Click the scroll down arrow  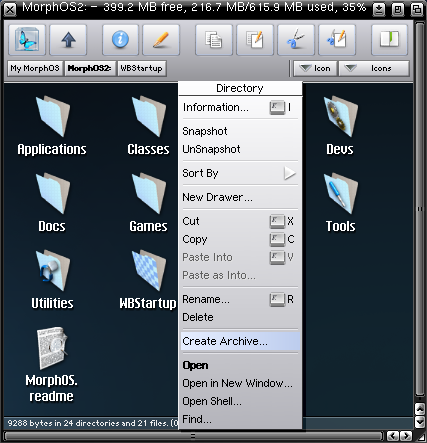pos(420,423)
